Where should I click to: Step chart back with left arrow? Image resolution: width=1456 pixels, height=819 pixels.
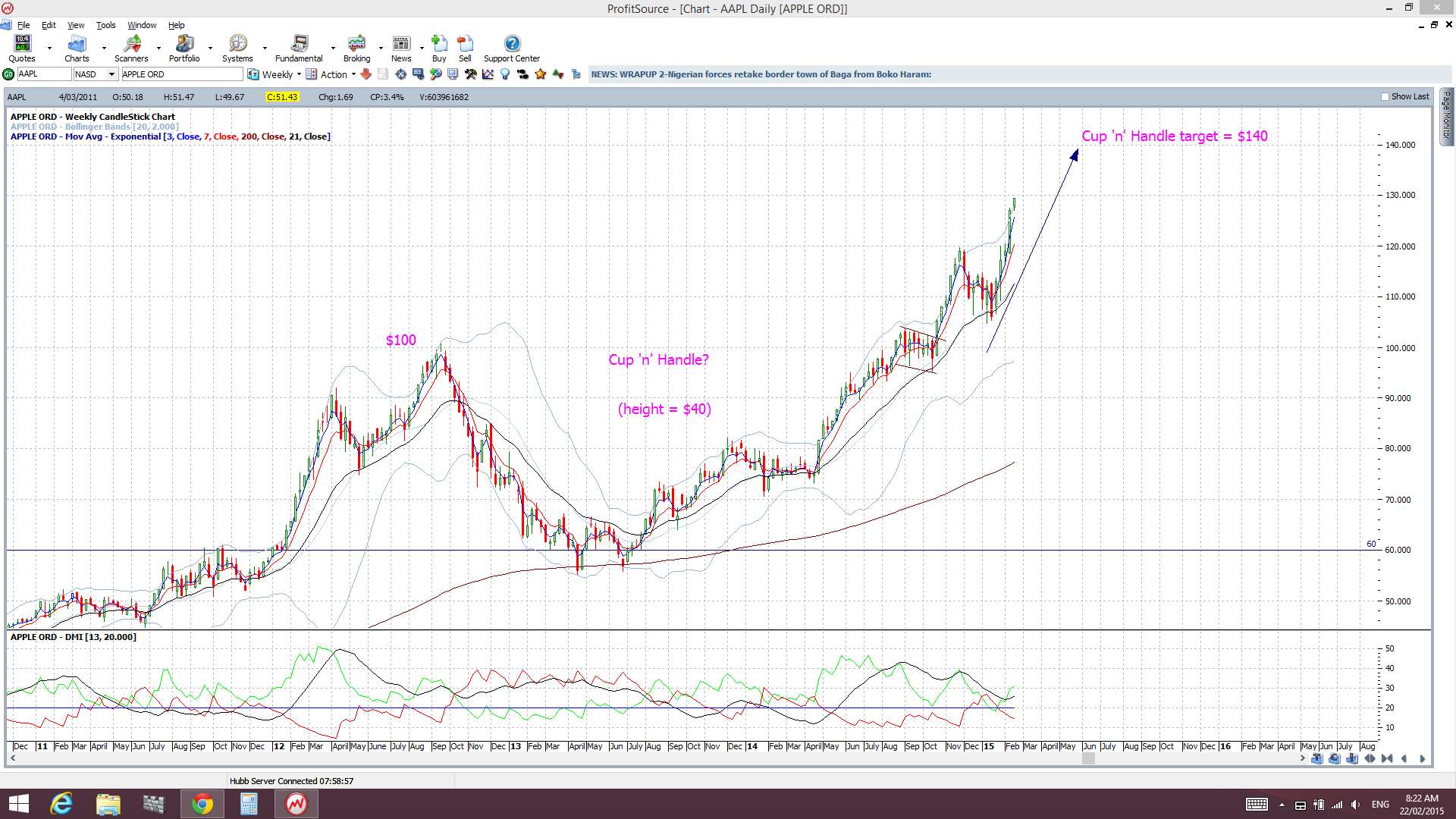[x=1404, y=758]
